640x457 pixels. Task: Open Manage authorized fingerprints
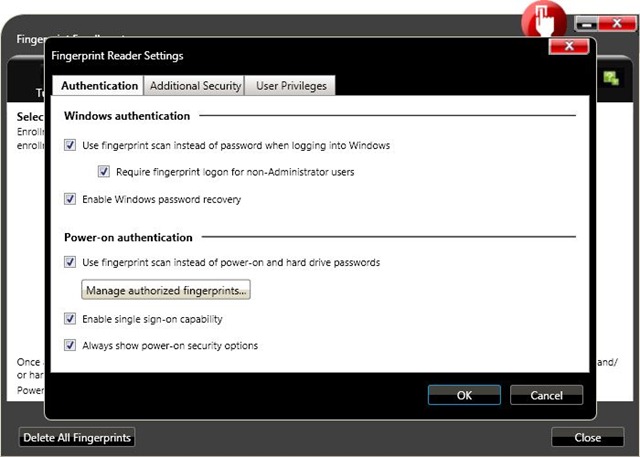click(167, 291)
